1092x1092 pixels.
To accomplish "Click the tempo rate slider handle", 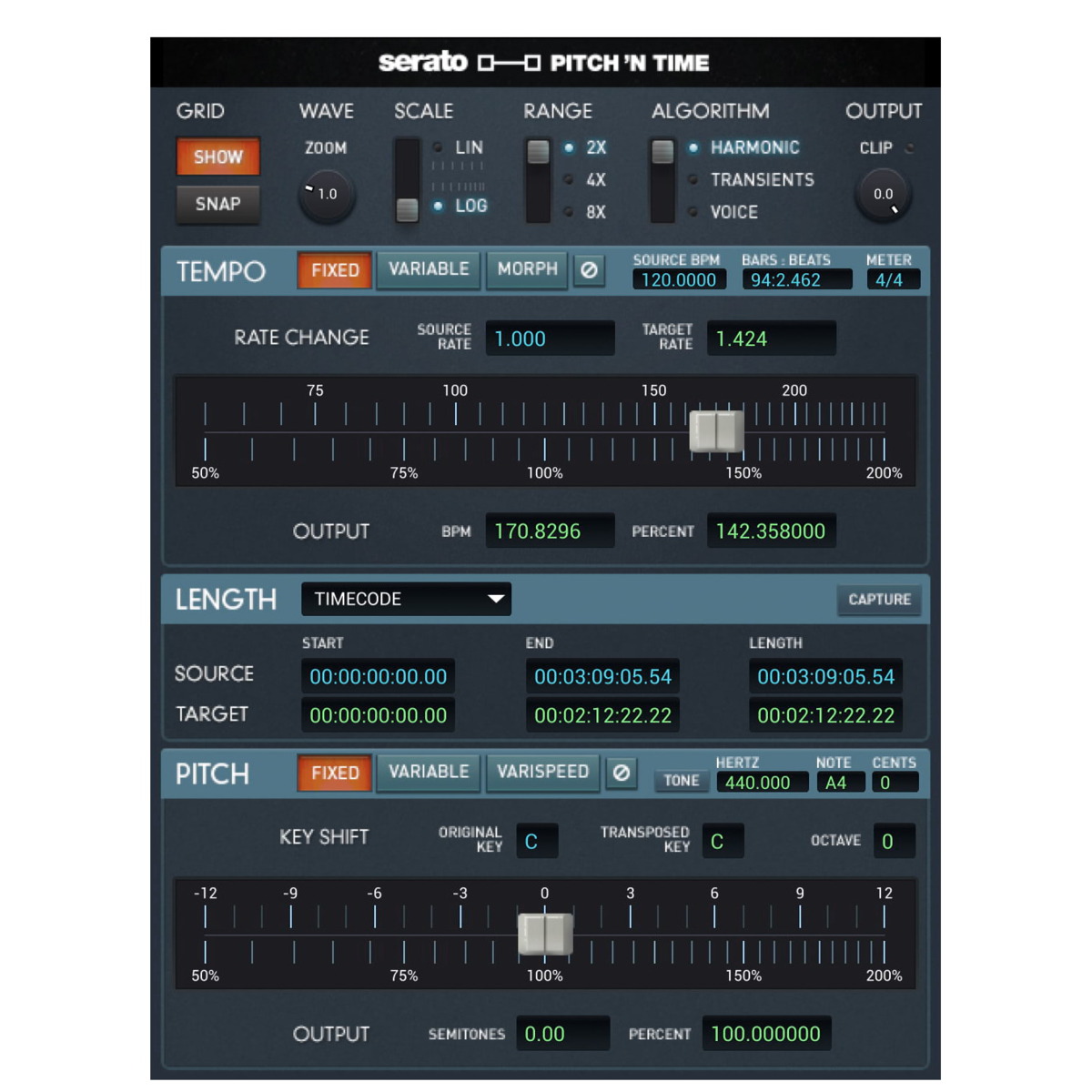I will pyautogui.click(x=715, y=431).
